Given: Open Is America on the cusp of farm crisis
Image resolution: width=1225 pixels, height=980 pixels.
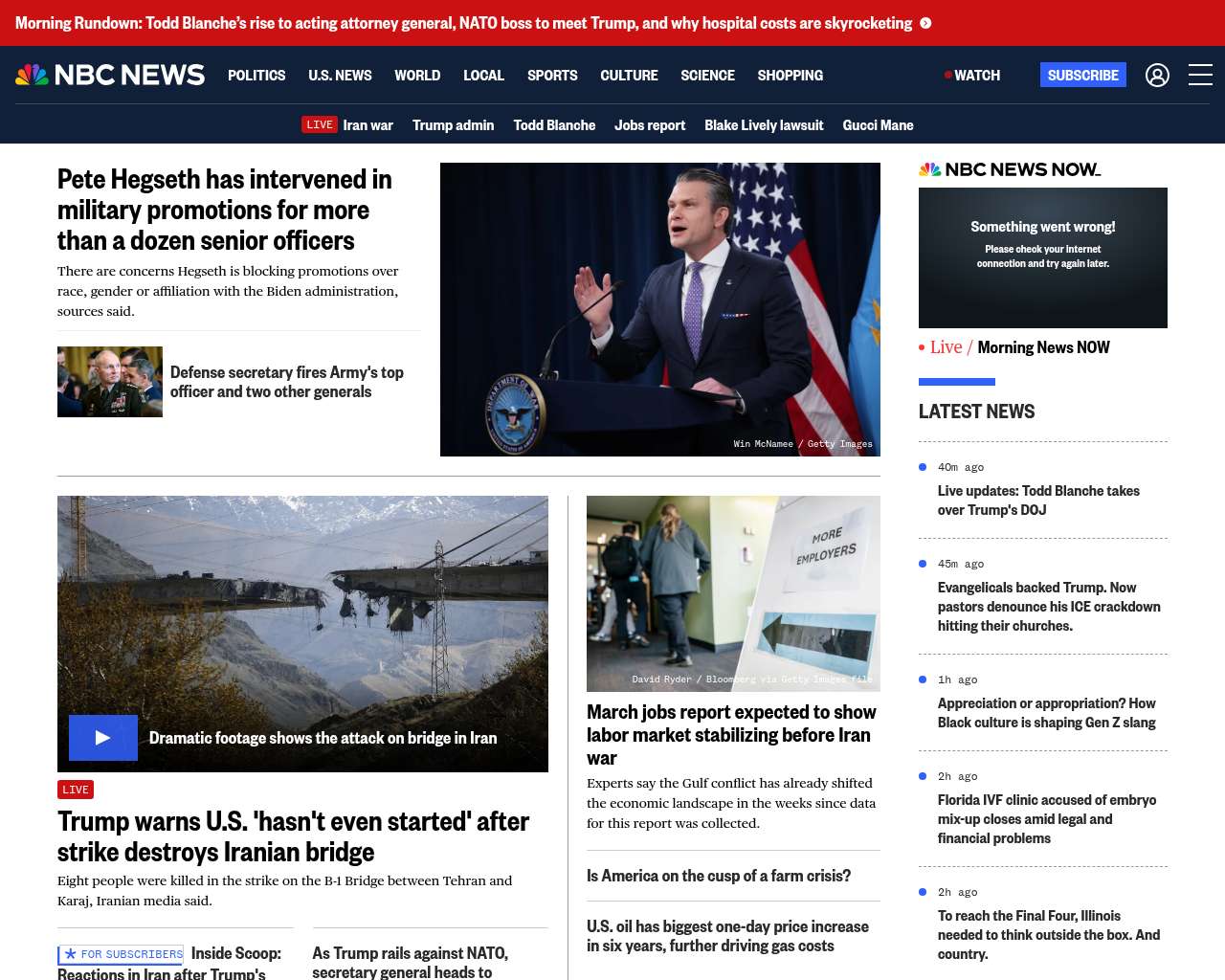Looking at the screenshot, I should [719, 876].
